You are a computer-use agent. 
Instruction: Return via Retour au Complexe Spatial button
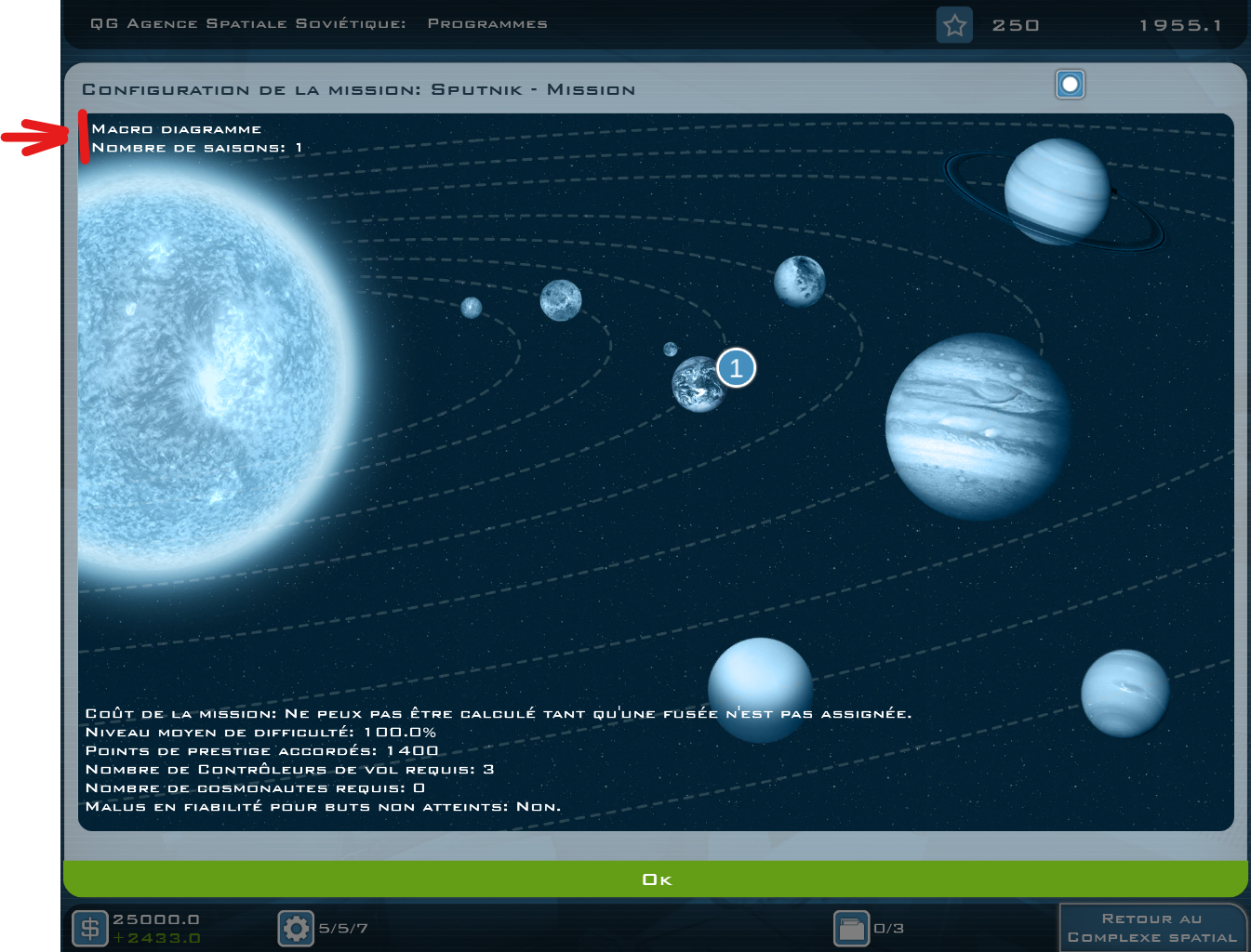tap(1152, 928)
